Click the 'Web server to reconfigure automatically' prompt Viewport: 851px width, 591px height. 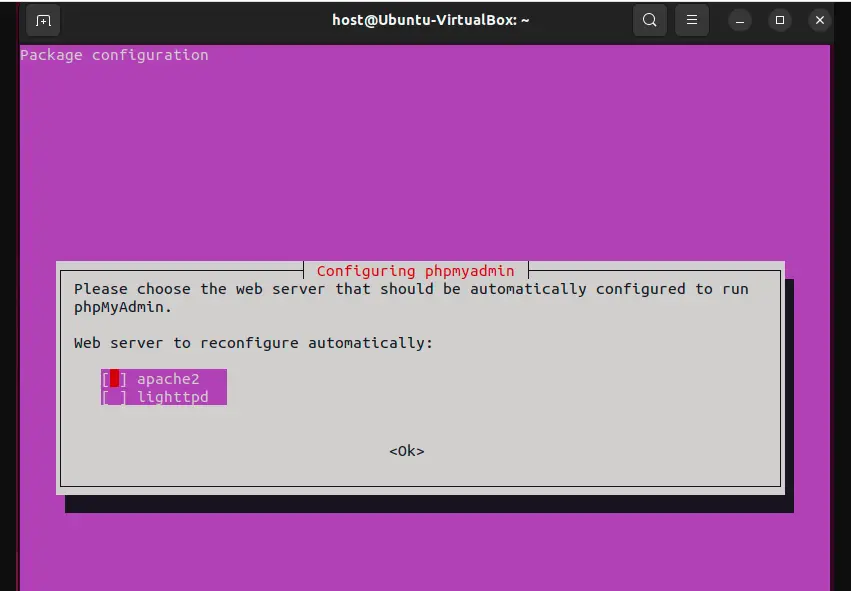pyautogui.click(x=254, y=343)
